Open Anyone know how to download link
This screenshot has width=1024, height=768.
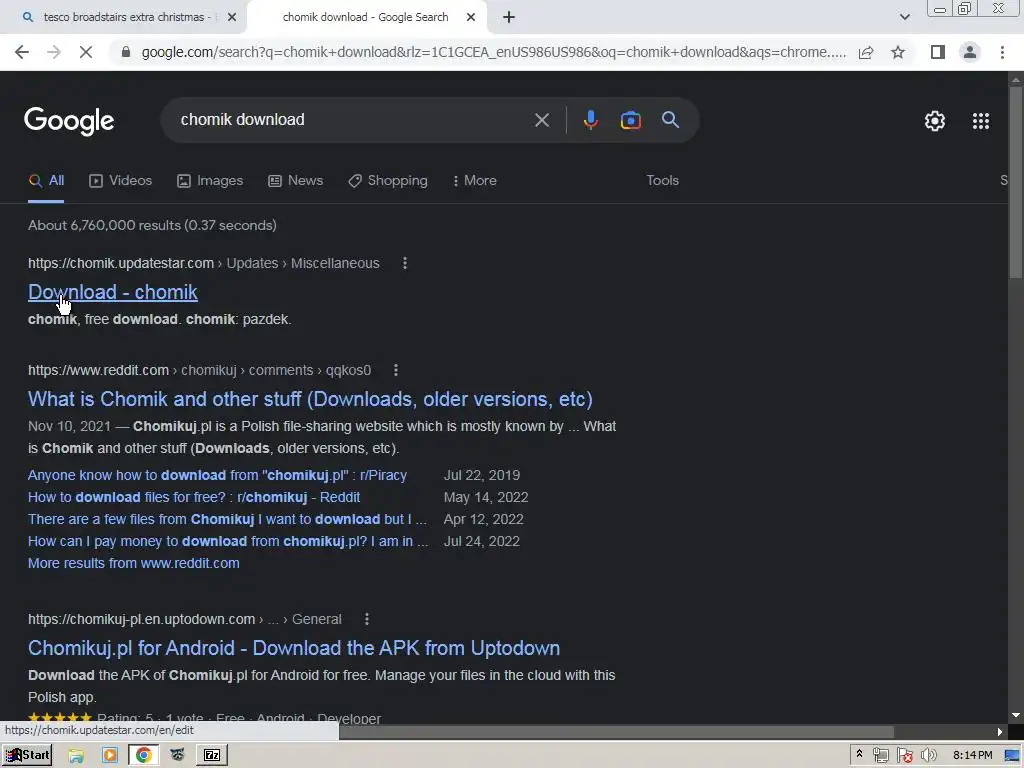(217, 475)
